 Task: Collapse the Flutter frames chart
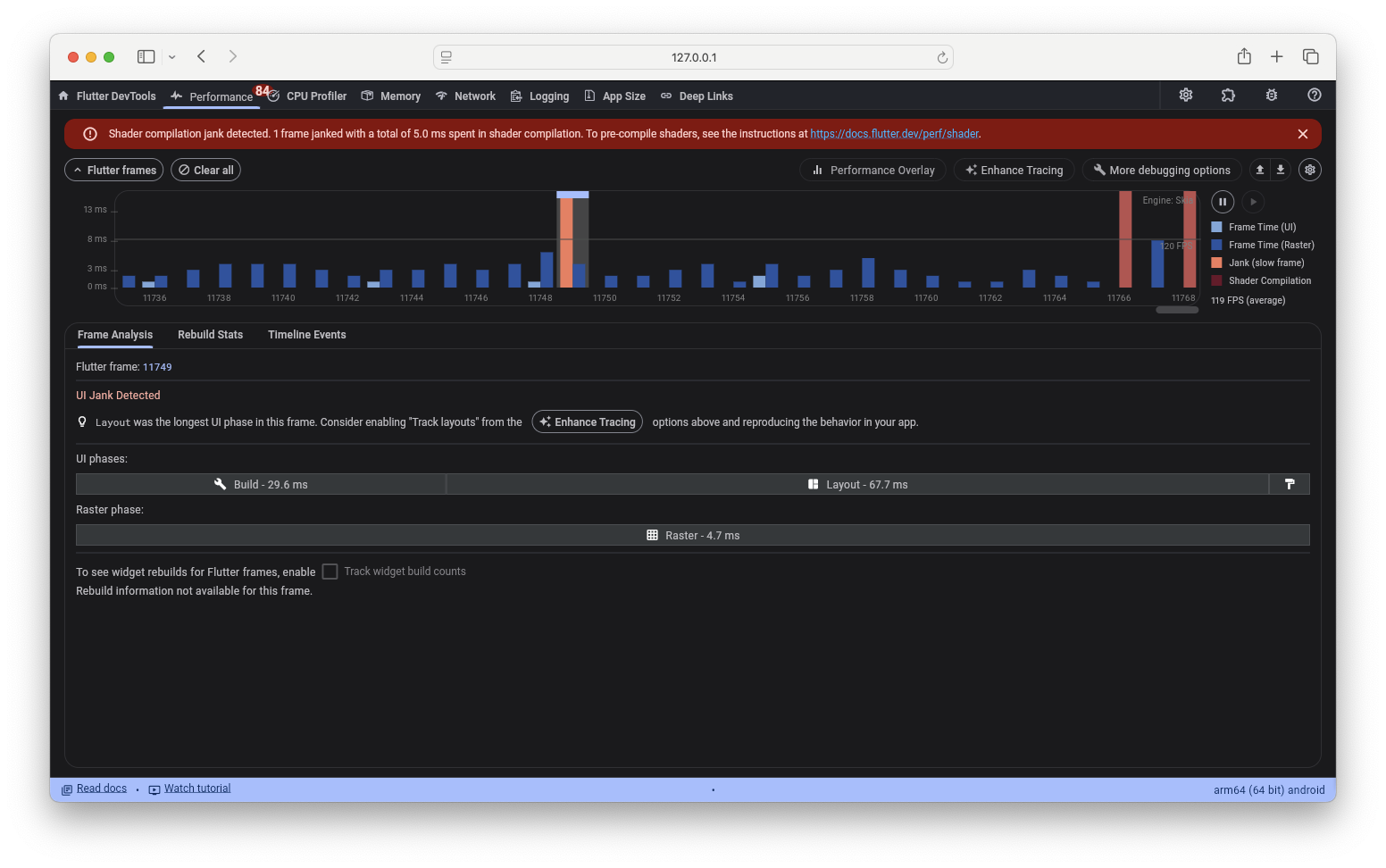[x=114, y=170]
